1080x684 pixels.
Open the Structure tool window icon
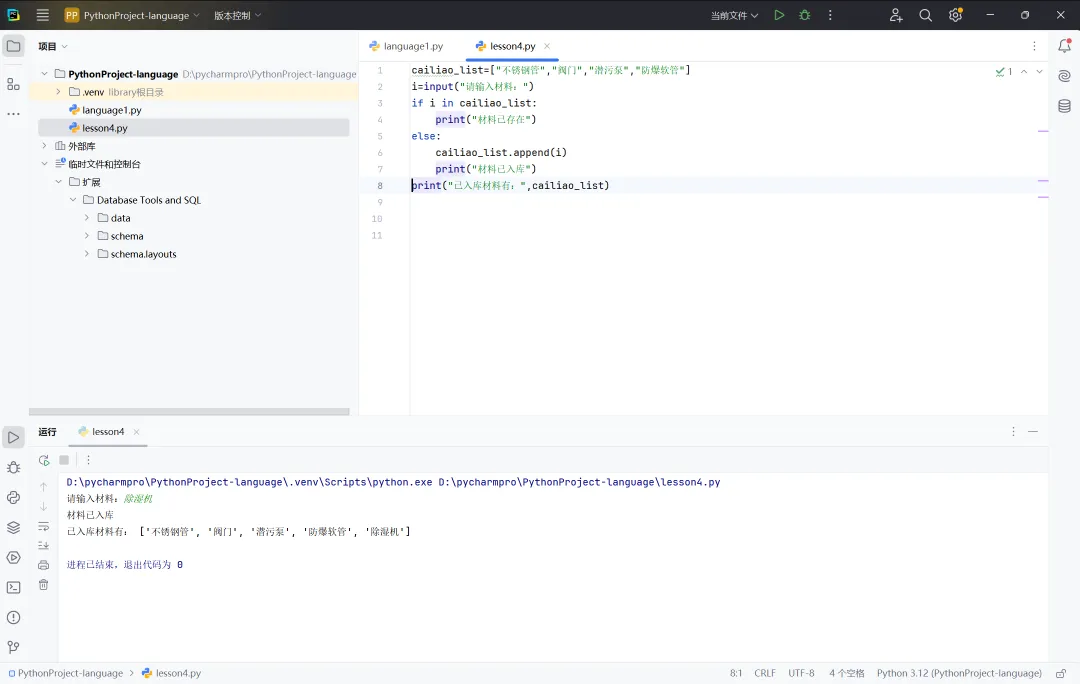(x=13, y=84)
